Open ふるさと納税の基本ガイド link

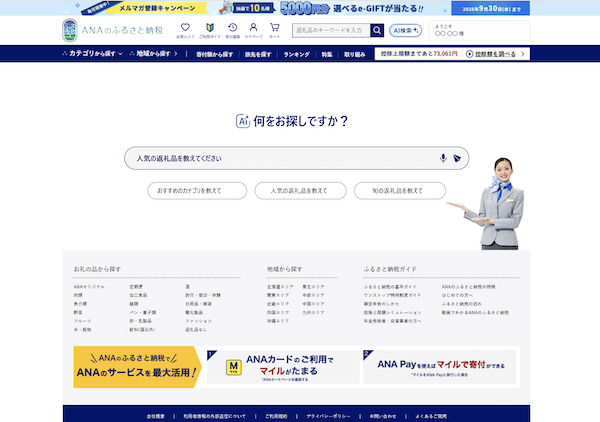point(390,287)
